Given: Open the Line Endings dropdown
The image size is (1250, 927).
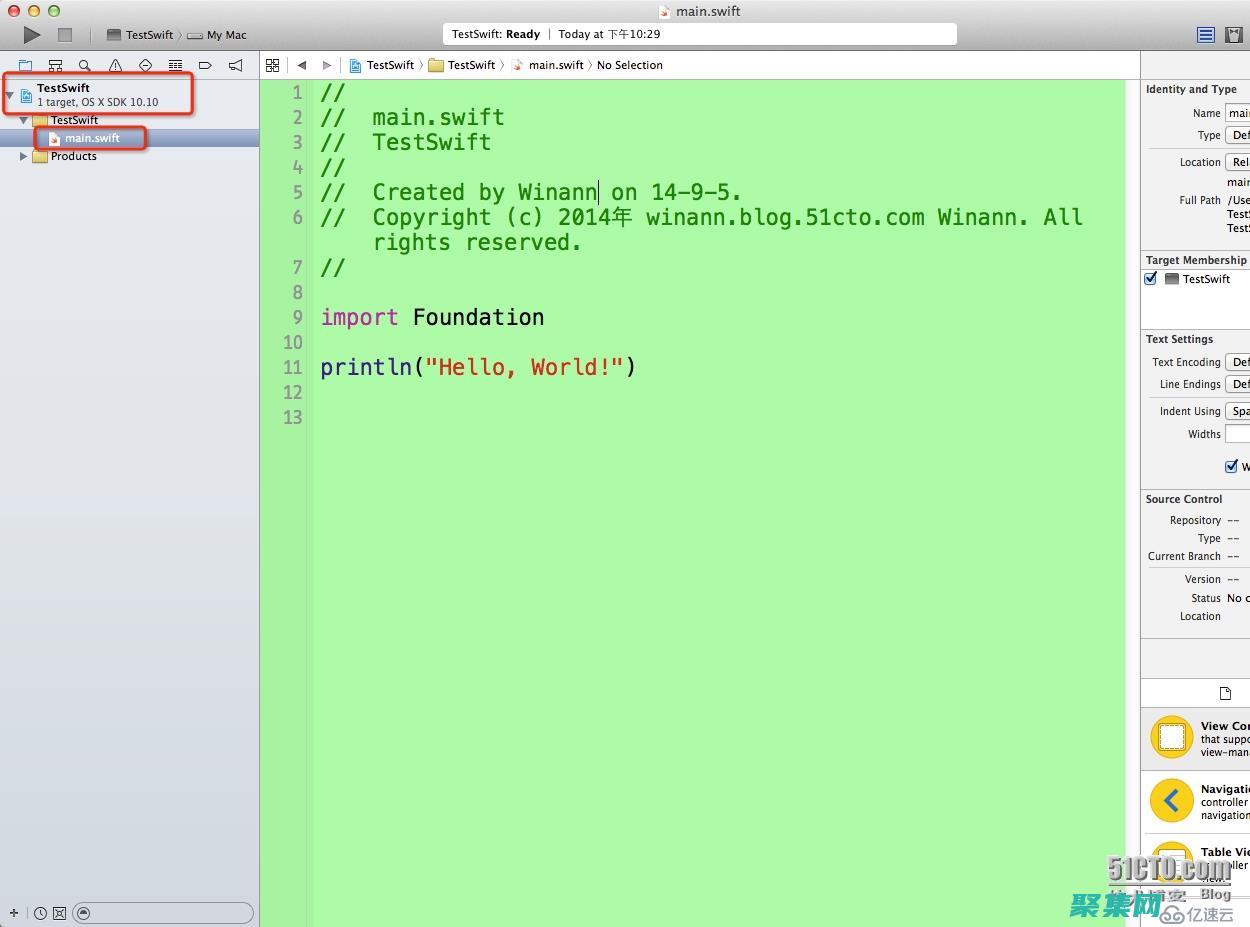Looking at the screenshot, I should pyautogui.click(x=1238, y=384).
